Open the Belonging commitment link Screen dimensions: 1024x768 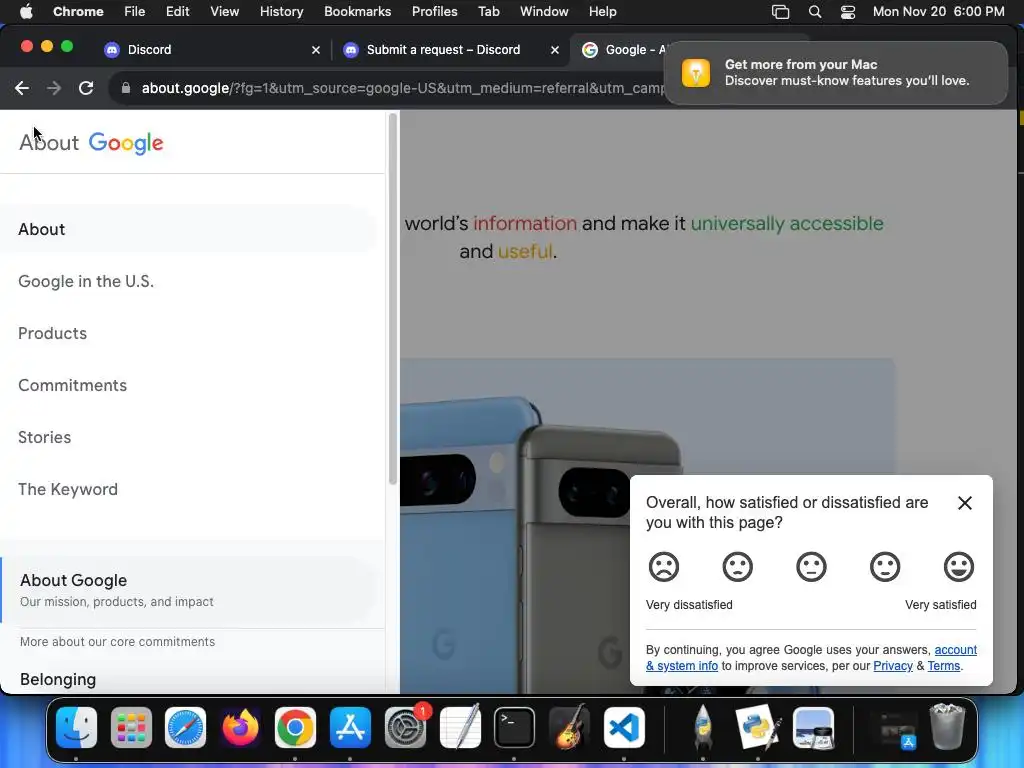point(58,679)
